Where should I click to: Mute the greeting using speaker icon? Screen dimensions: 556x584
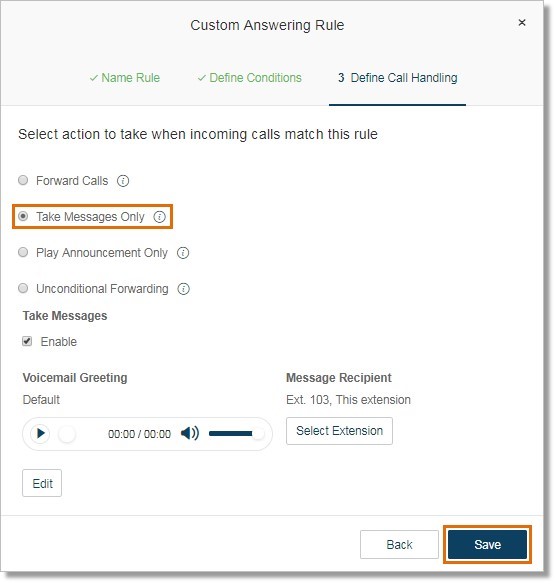(x=190, y=433)
